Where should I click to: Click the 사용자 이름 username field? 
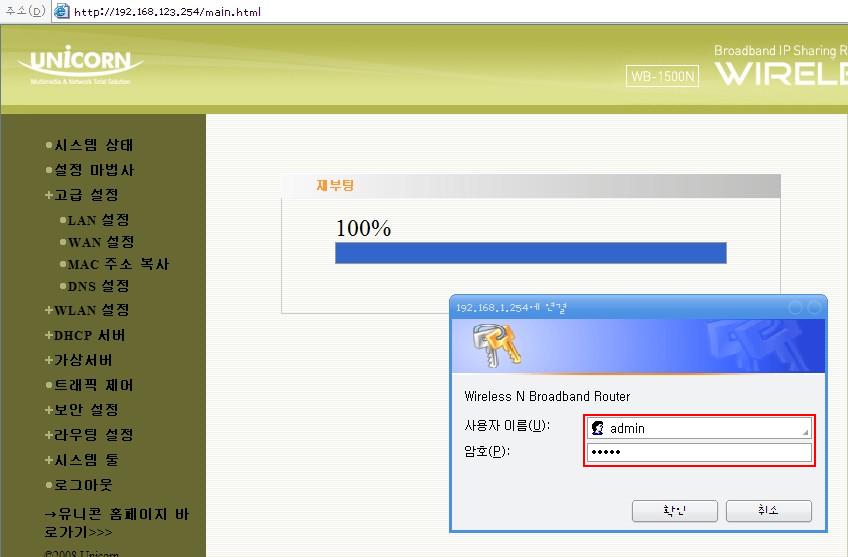click(699, 428)
